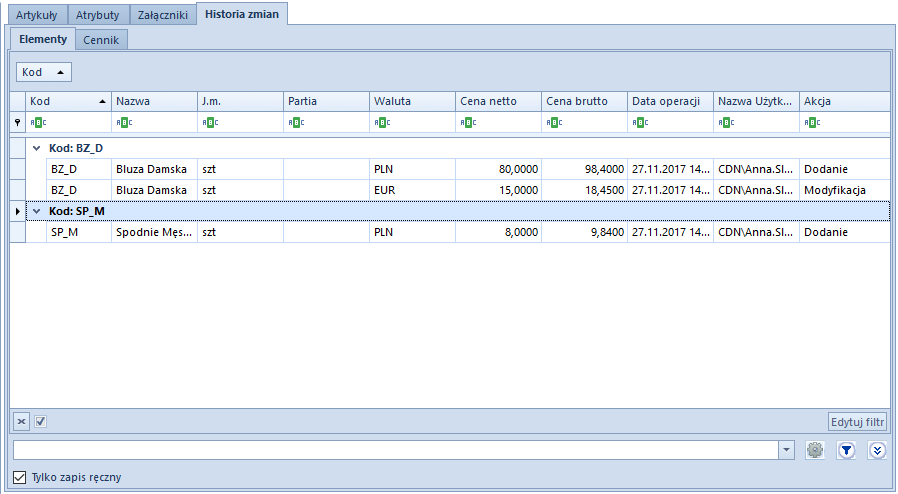The width and height of the screenshot is (898, 494).
Task: Clear the filter with the X button
Action: 21,422
